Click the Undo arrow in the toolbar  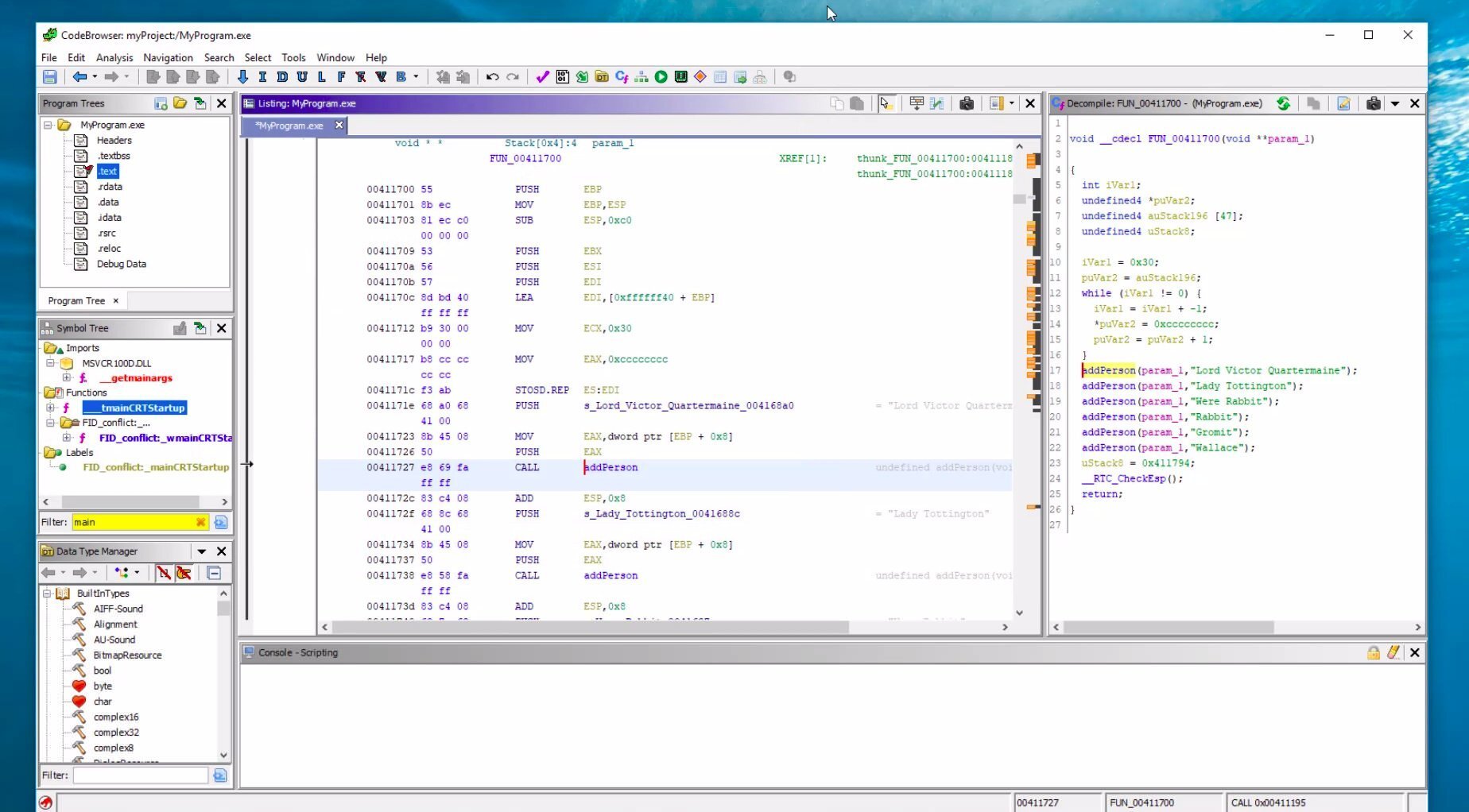[492, 77]
